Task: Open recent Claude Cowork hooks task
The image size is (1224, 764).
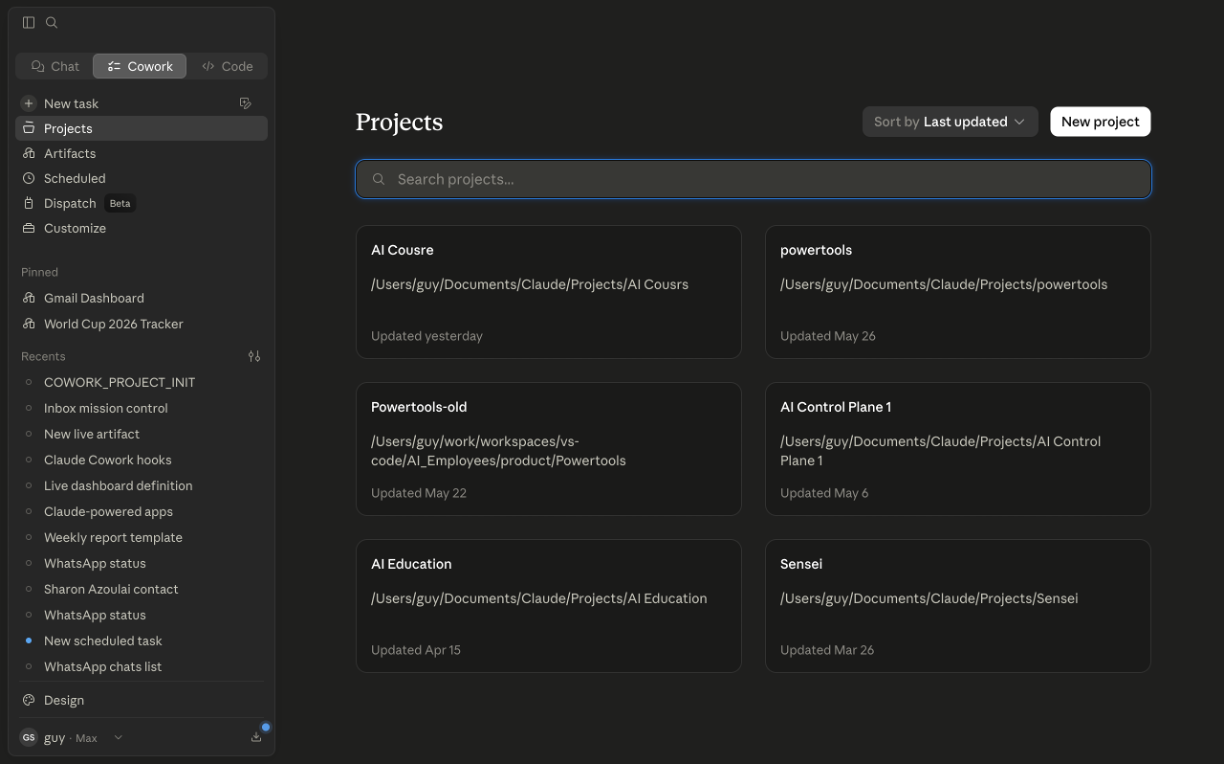Action: [141, 460]
